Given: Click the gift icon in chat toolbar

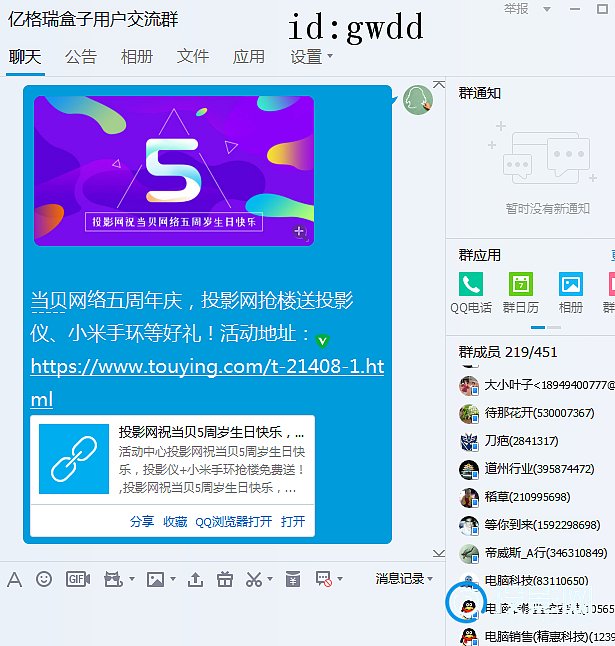Looking at the screenshot, I should click(x=225, y=579).
